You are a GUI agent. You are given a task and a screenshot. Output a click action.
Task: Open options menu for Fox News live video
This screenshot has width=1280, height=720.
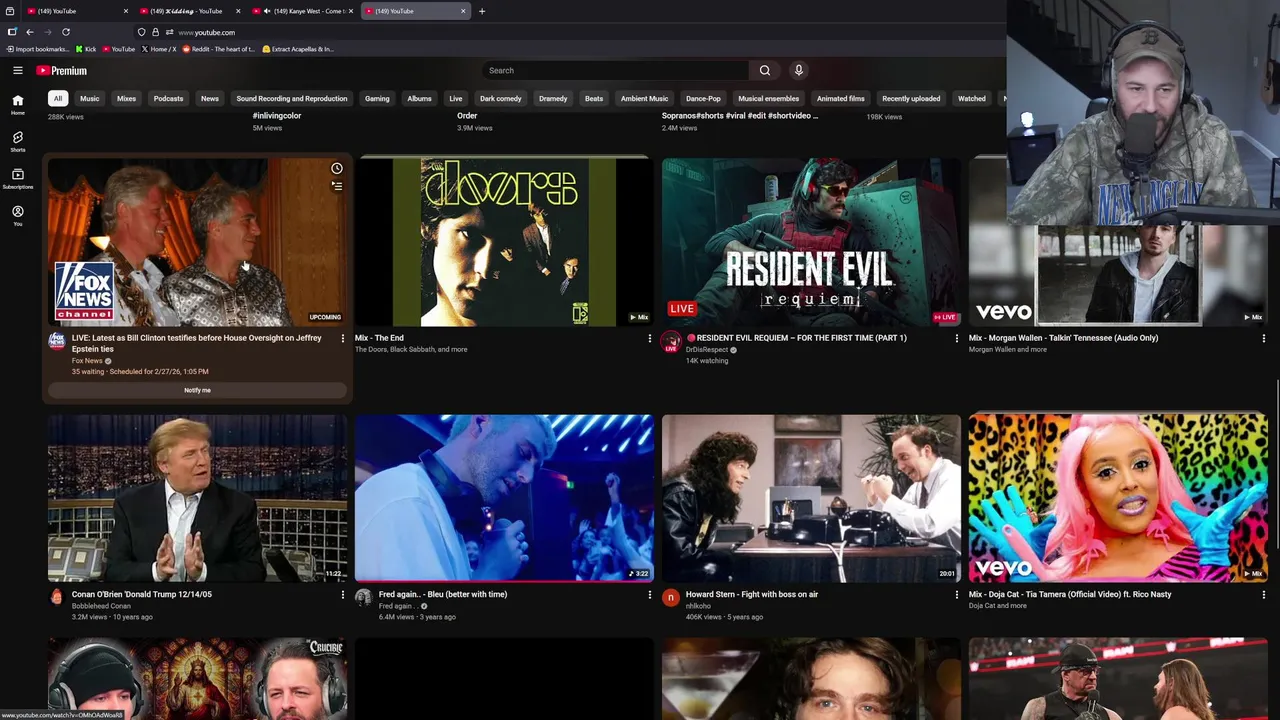pyautogui.click(x=343, y=338)
